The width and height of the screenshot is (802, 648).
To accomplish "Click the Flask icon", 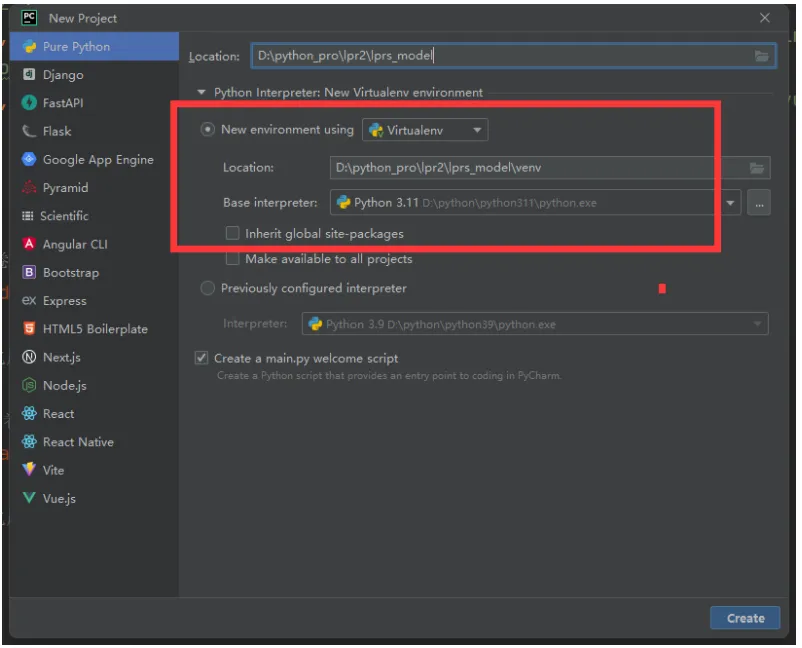I will click(x=29, y=131).
